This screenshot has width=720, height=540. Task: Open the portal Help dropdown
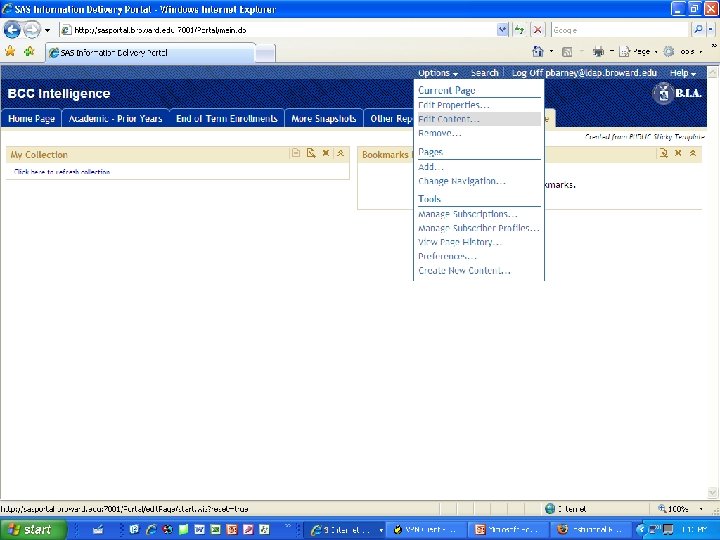pyautogui.click(x=682, y=73)
